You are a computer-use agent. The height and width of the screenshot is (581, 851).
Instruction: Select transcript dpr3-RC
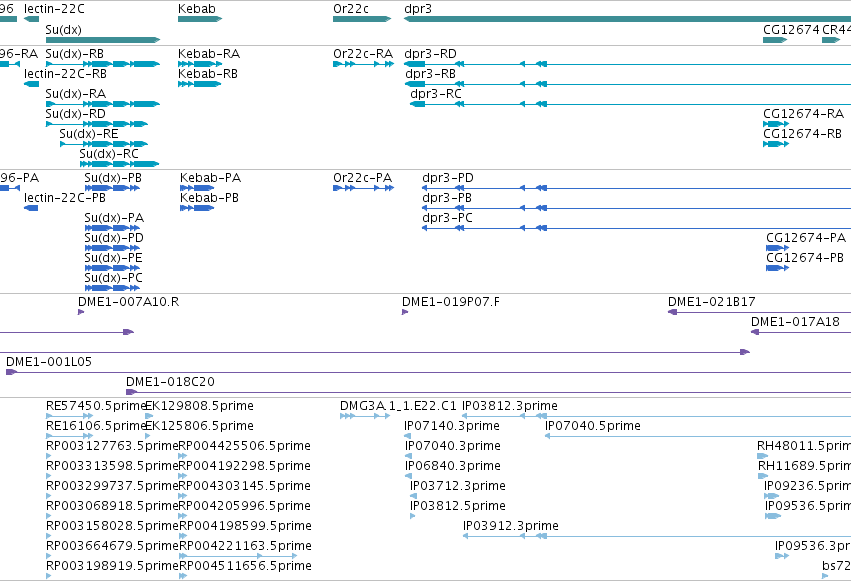[x=631, y=104]
